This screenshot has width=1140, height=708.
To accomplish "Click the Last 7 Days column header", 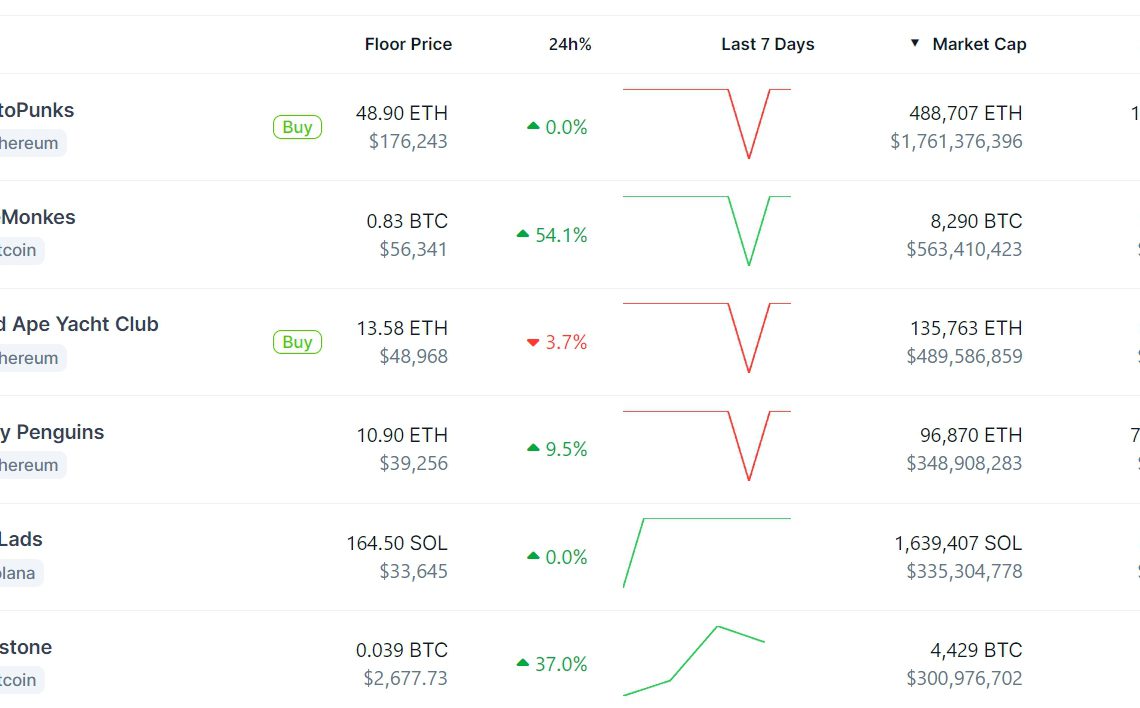I will (767, 44).
